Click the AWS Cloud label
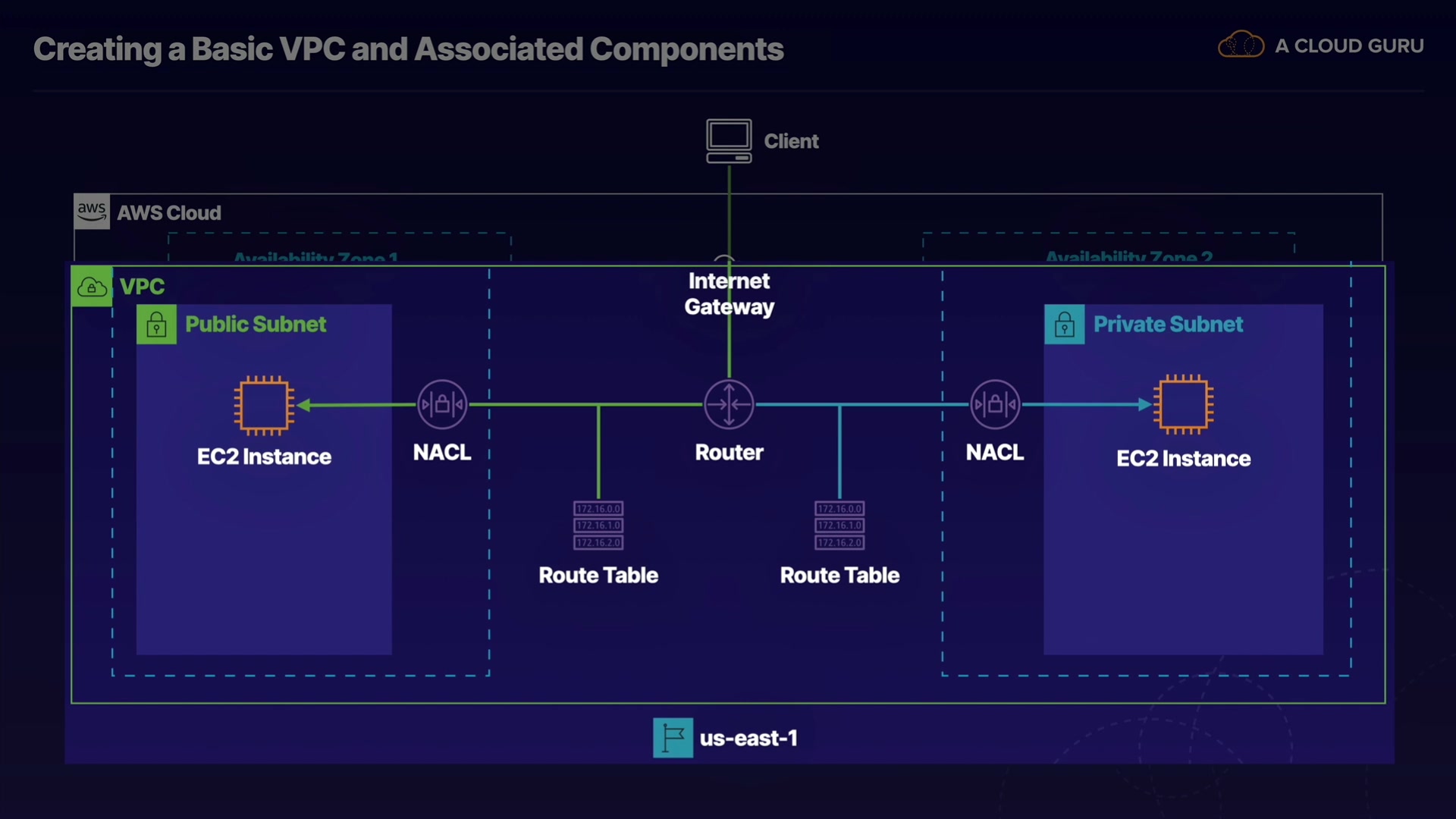The image size is (1456, 819). (169, 213)
